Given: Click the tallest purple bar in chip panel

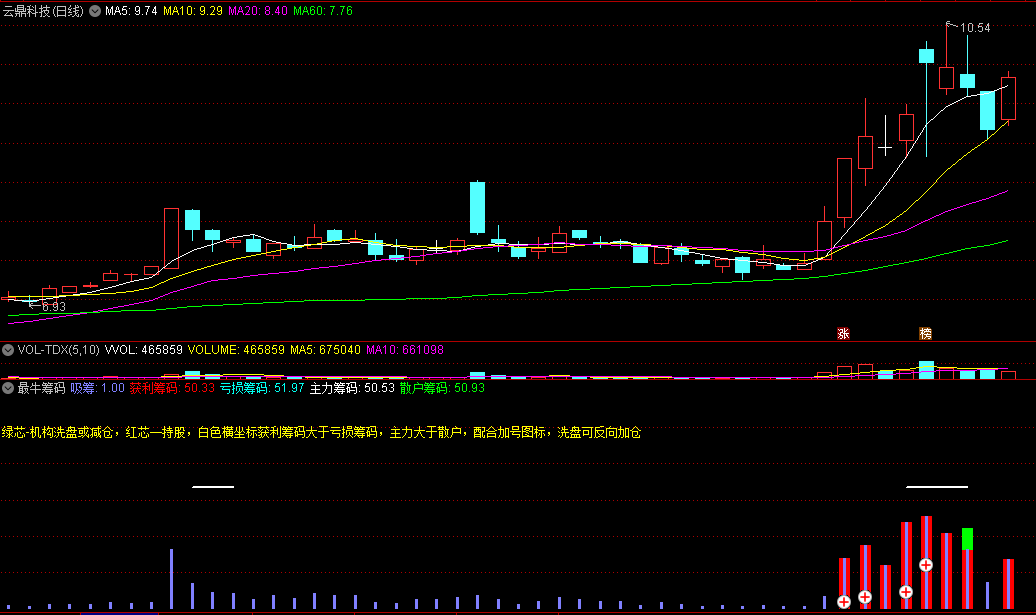Looking at the screenshot, I should (x=172, y=579).
